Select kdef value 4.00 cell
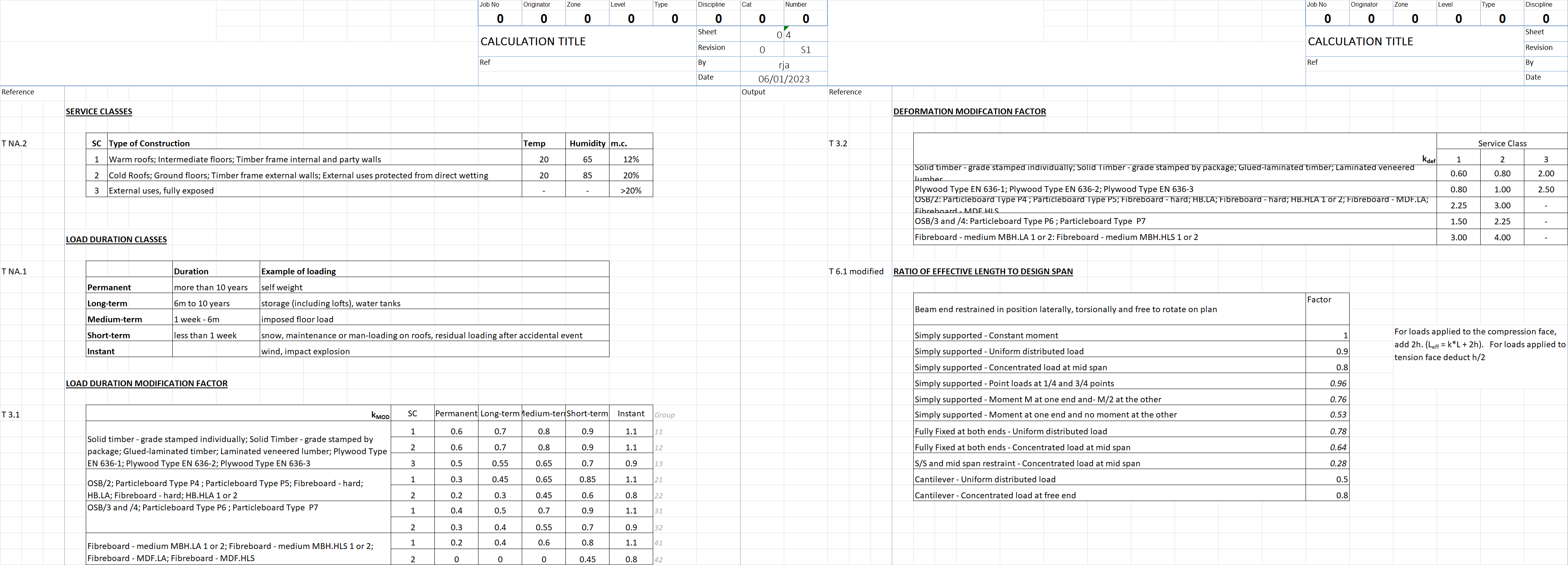1568x565 pixels. coord(1502,238)
